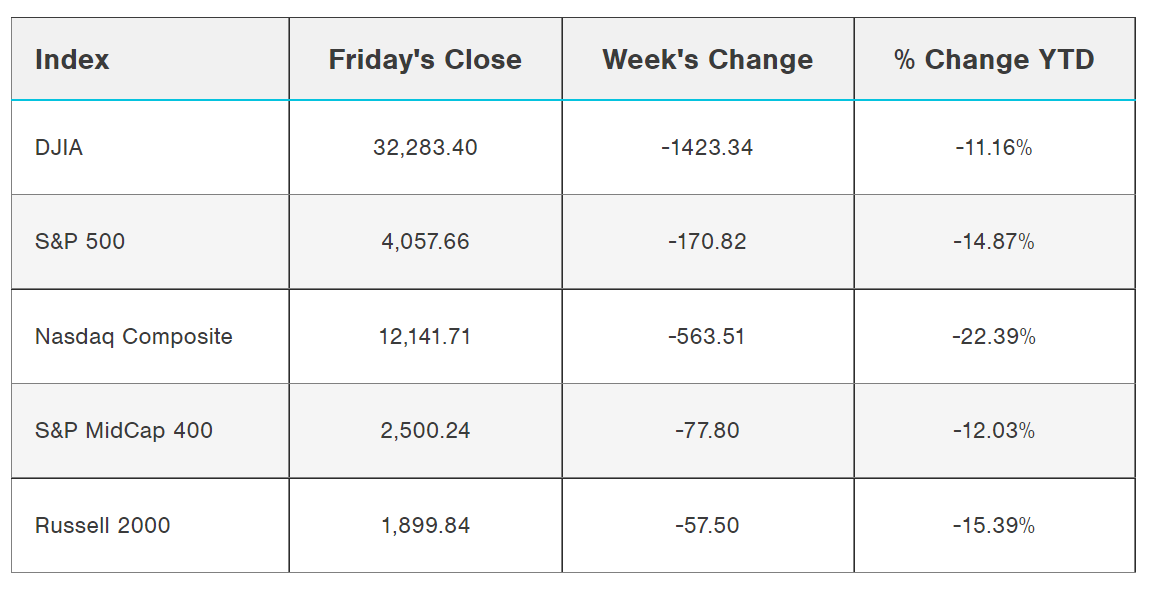Select the Russell 2000 row label
This screenshot has height=595, width=1167.
click(102, 525)
